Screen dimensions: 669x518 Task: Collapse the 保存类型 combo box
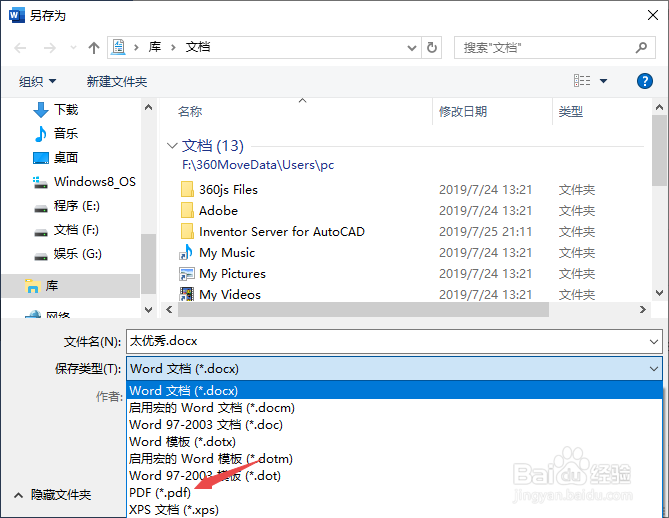click(654, 368)
